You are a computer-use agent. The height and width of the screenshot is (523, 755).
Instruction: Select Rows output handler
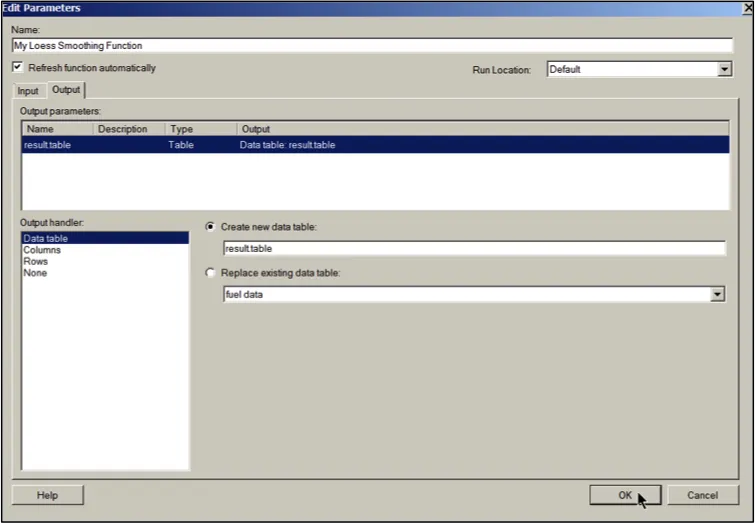coord(105,261)
